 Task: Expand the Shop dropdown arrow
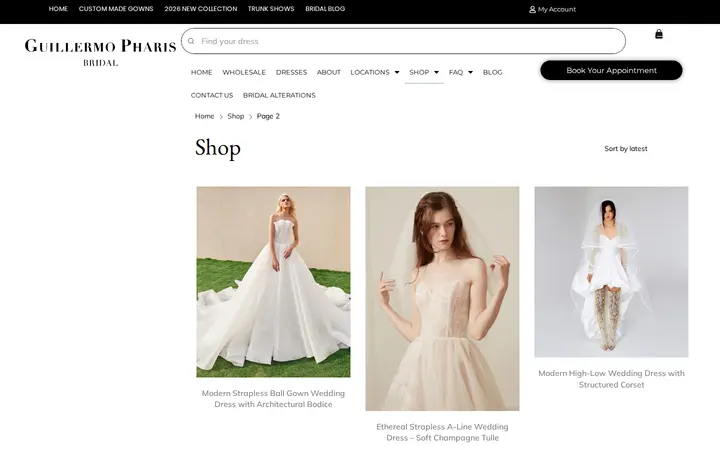[x=436, y=72]
